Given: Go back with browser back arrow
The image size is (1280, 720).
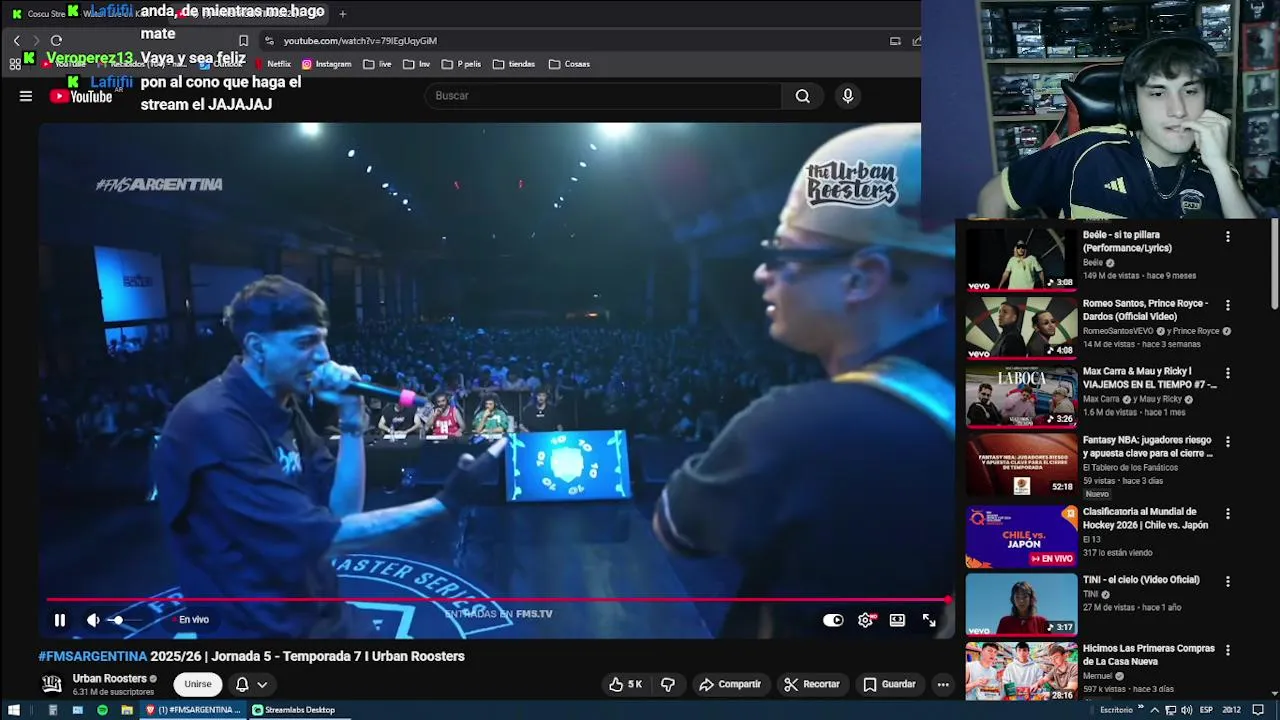Looking at the screenshot, I should 16,41.
